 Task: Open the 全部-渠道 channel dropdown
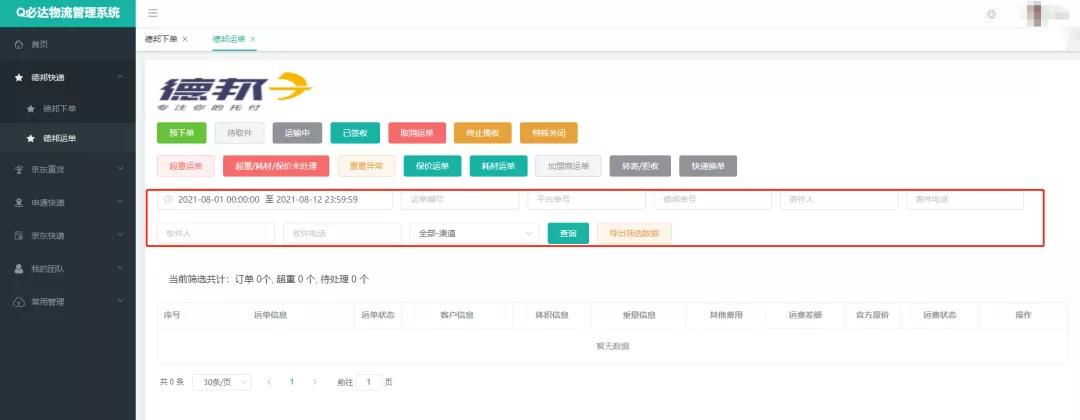474,233
